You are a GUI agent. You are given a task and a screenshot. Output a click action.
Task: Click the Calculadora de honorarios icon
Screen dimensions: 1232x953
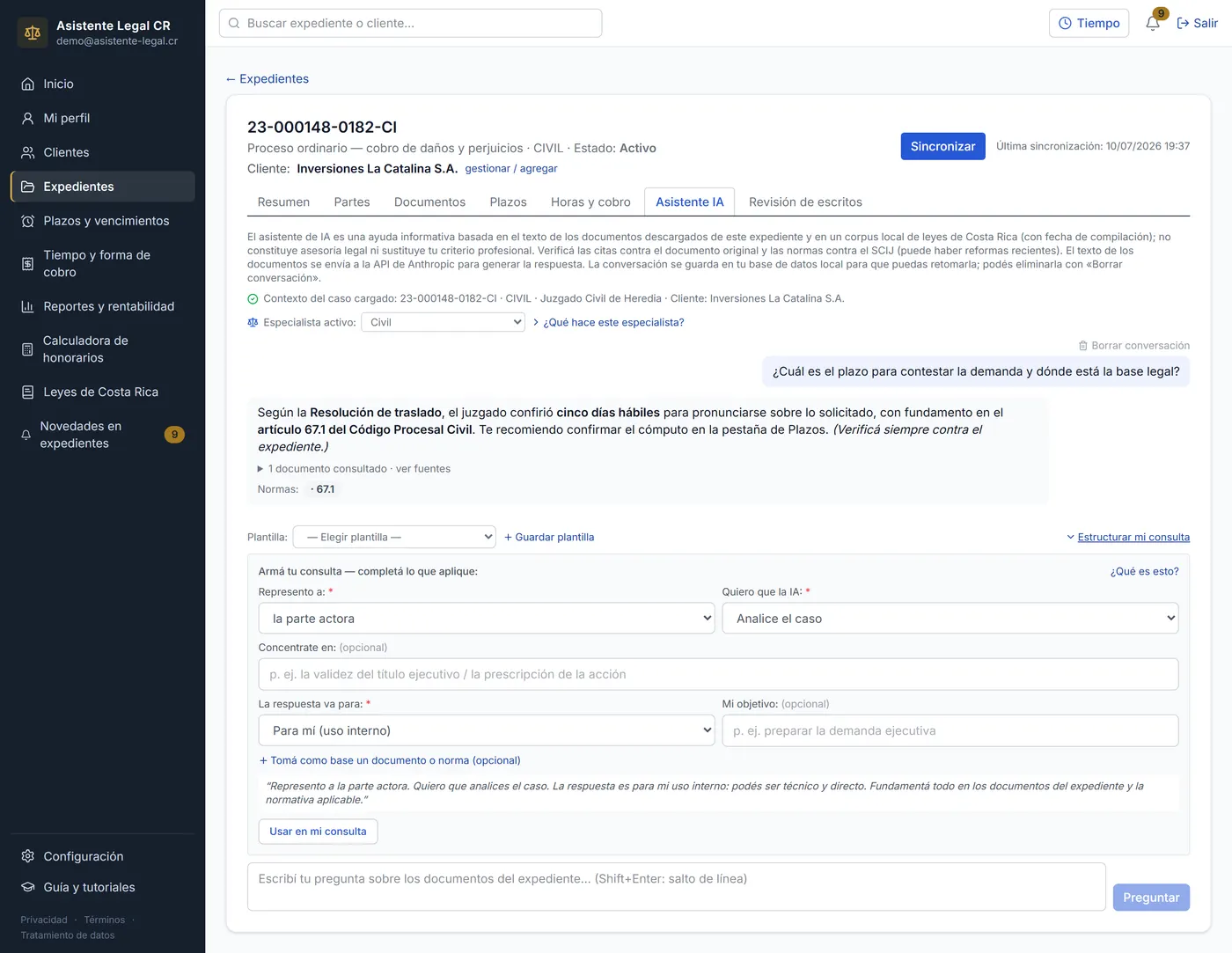[27, 349]
